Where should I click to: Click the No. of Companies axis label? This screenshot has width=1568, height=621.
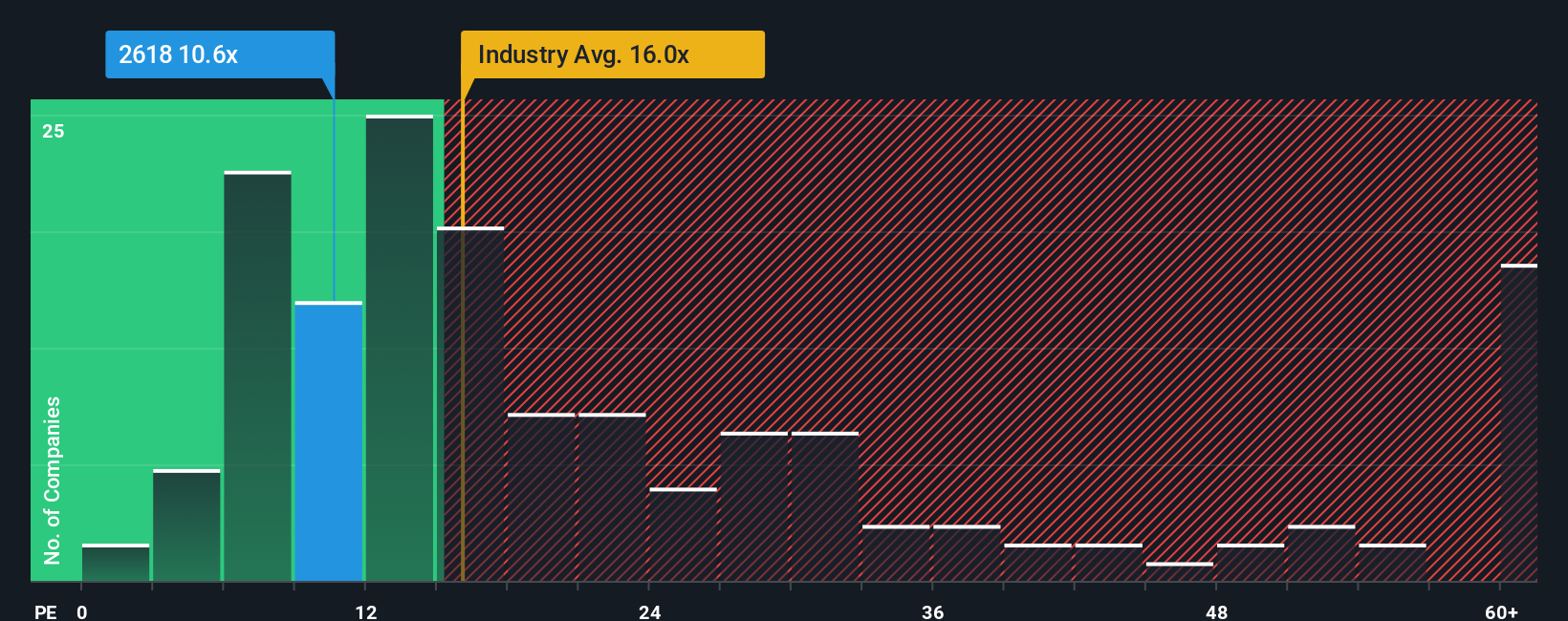click(x=53, y=481)
